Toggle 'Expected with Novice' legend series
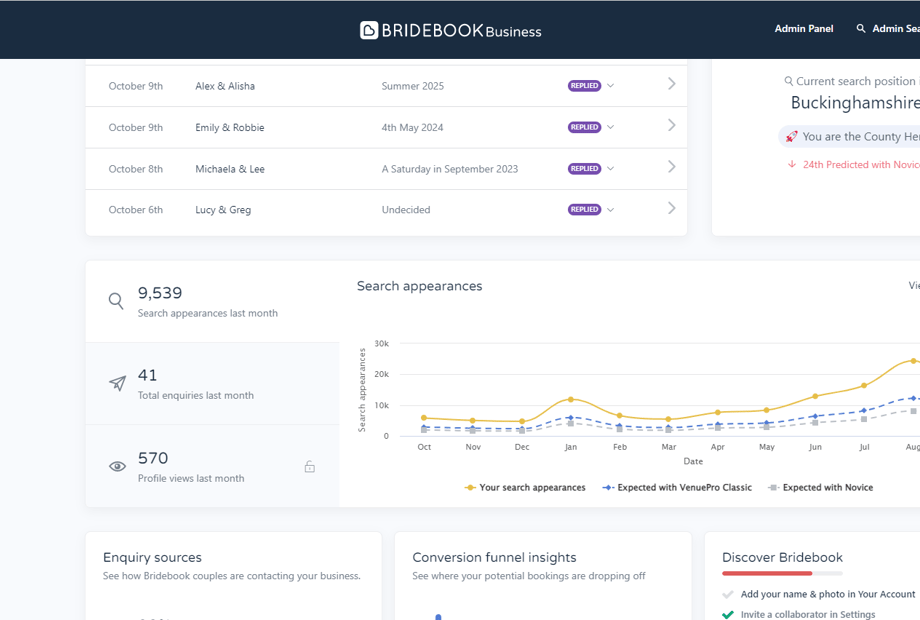This screenshot has width=920, height=620. 820,488
